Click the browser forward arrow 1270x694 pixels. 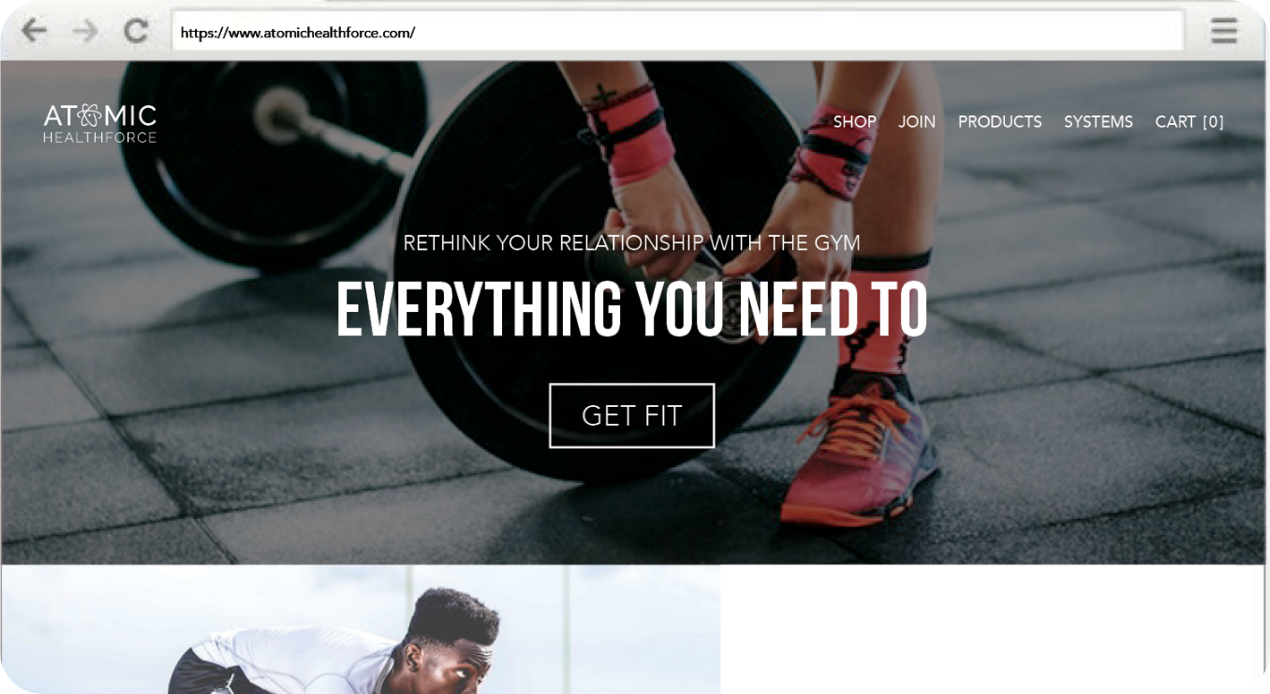(86, 31)
